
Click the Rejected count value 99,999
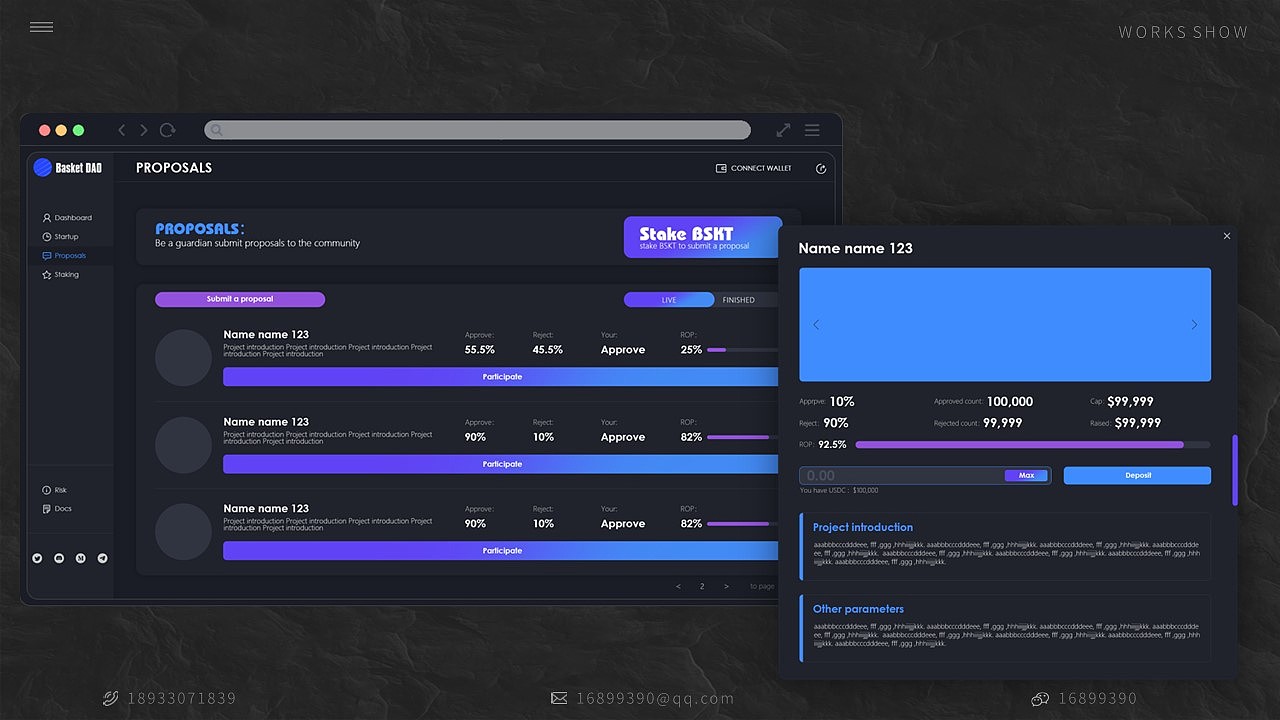point(1003,423)
